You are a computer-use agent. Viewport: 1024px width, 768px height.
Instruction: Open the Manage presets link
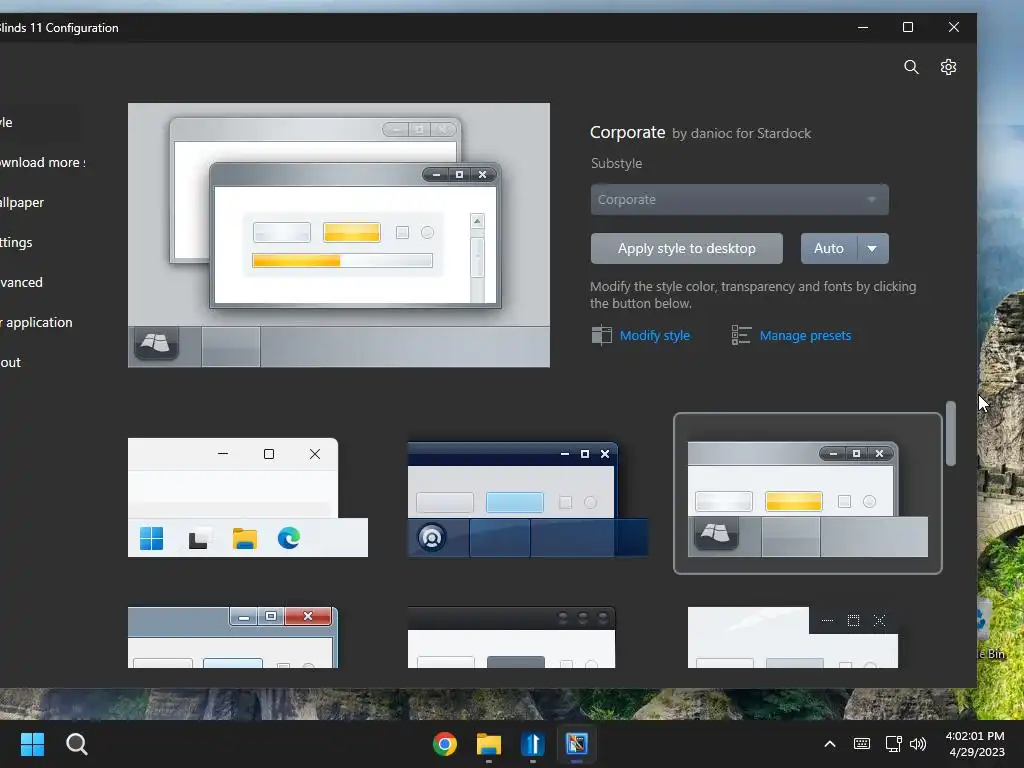[x=805, y=335]
